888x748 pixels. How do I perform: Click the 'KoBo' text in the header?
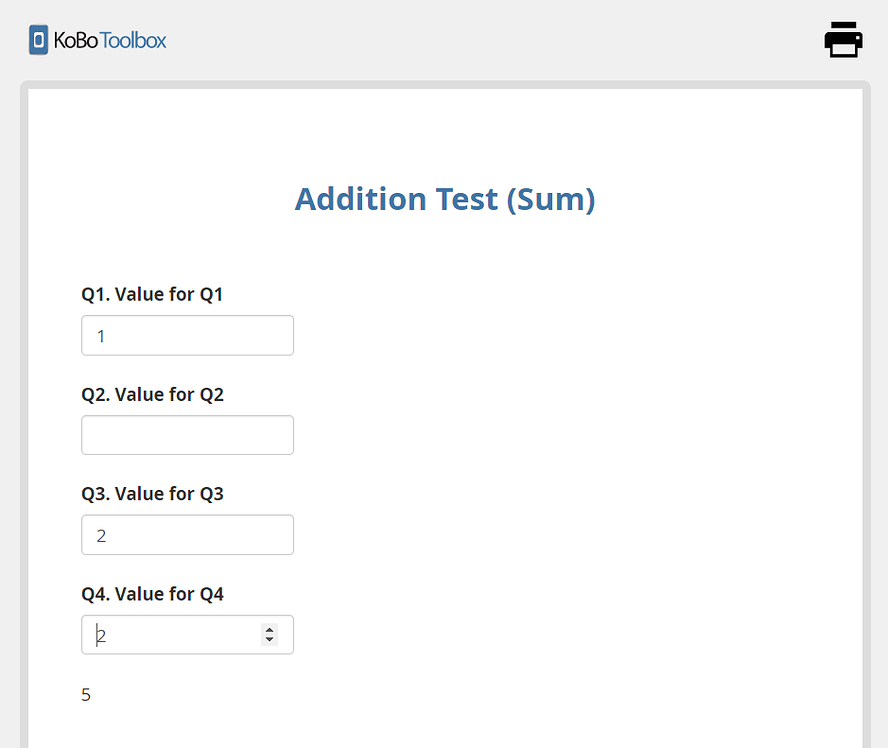pyautogui.click(x=79, y=40)
